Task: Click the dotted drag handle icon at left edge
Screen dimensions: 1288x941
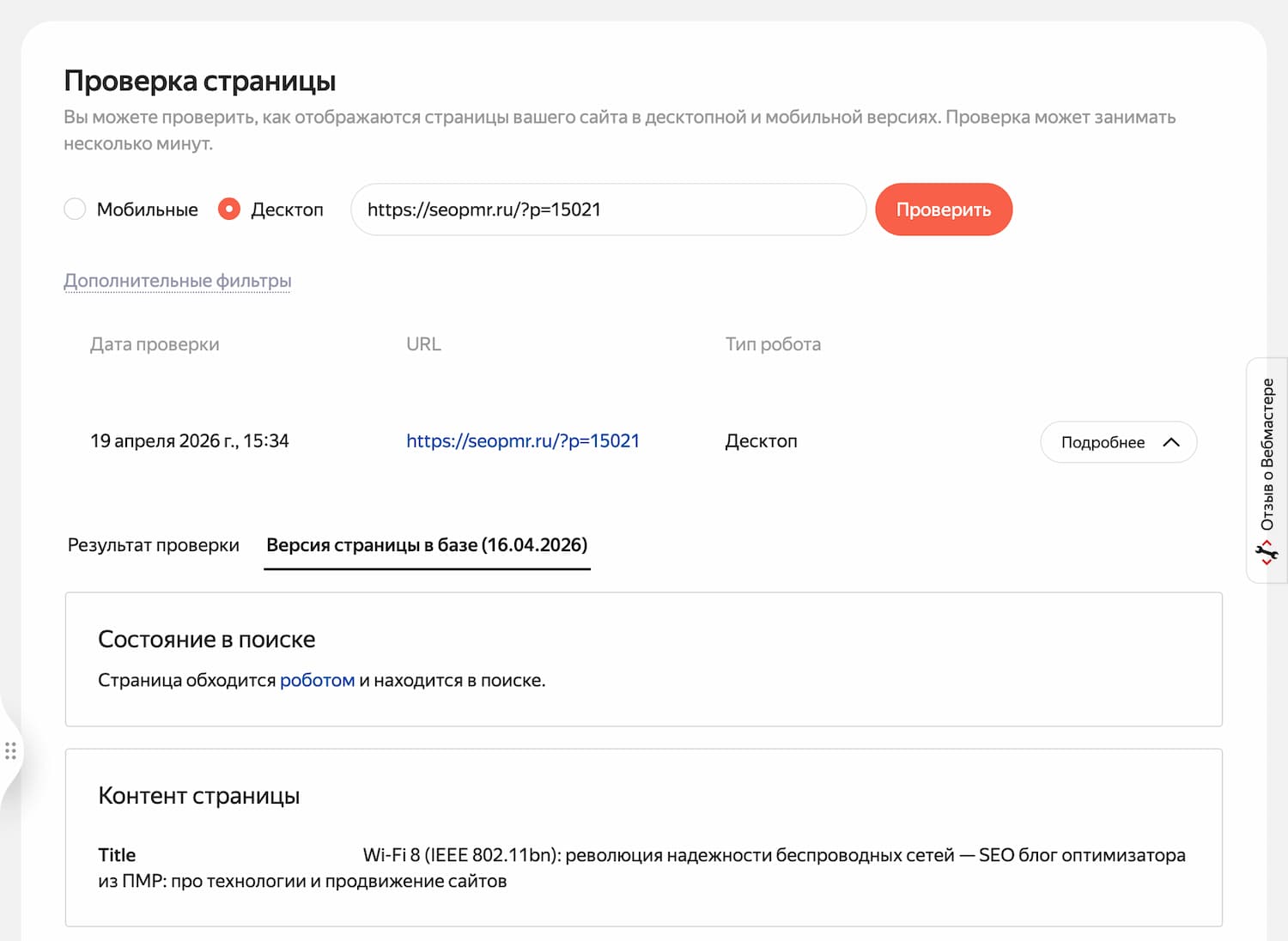Action: [x=10, y=751]
